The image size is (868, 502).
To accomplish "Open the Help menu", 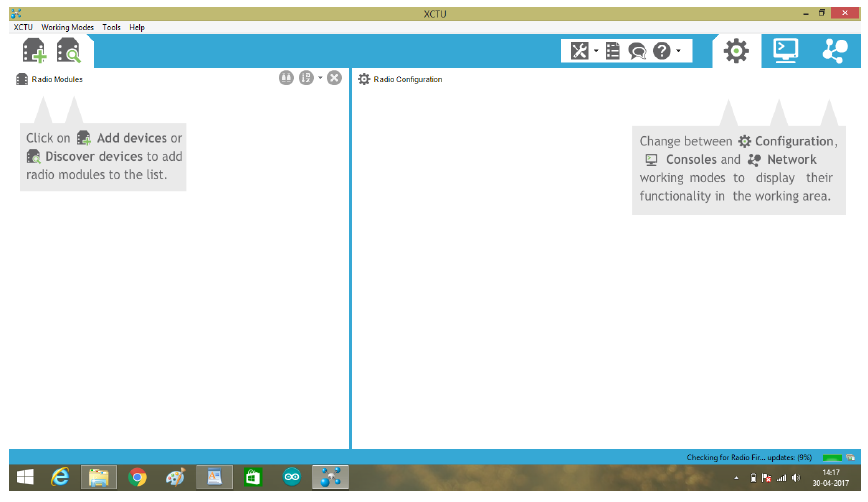I will point(137,27).
